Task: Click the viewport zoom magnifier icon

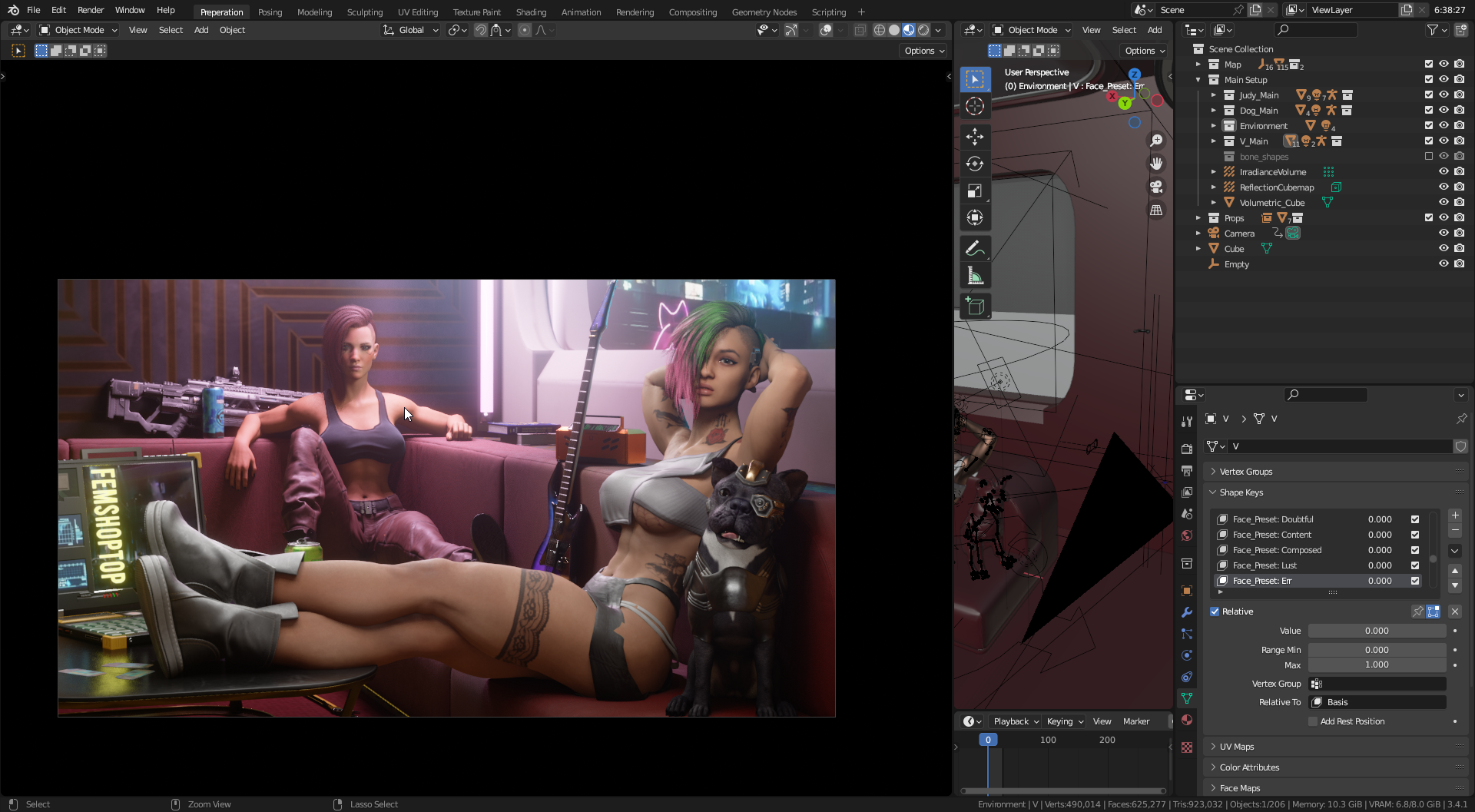Action: point(1156,141)
